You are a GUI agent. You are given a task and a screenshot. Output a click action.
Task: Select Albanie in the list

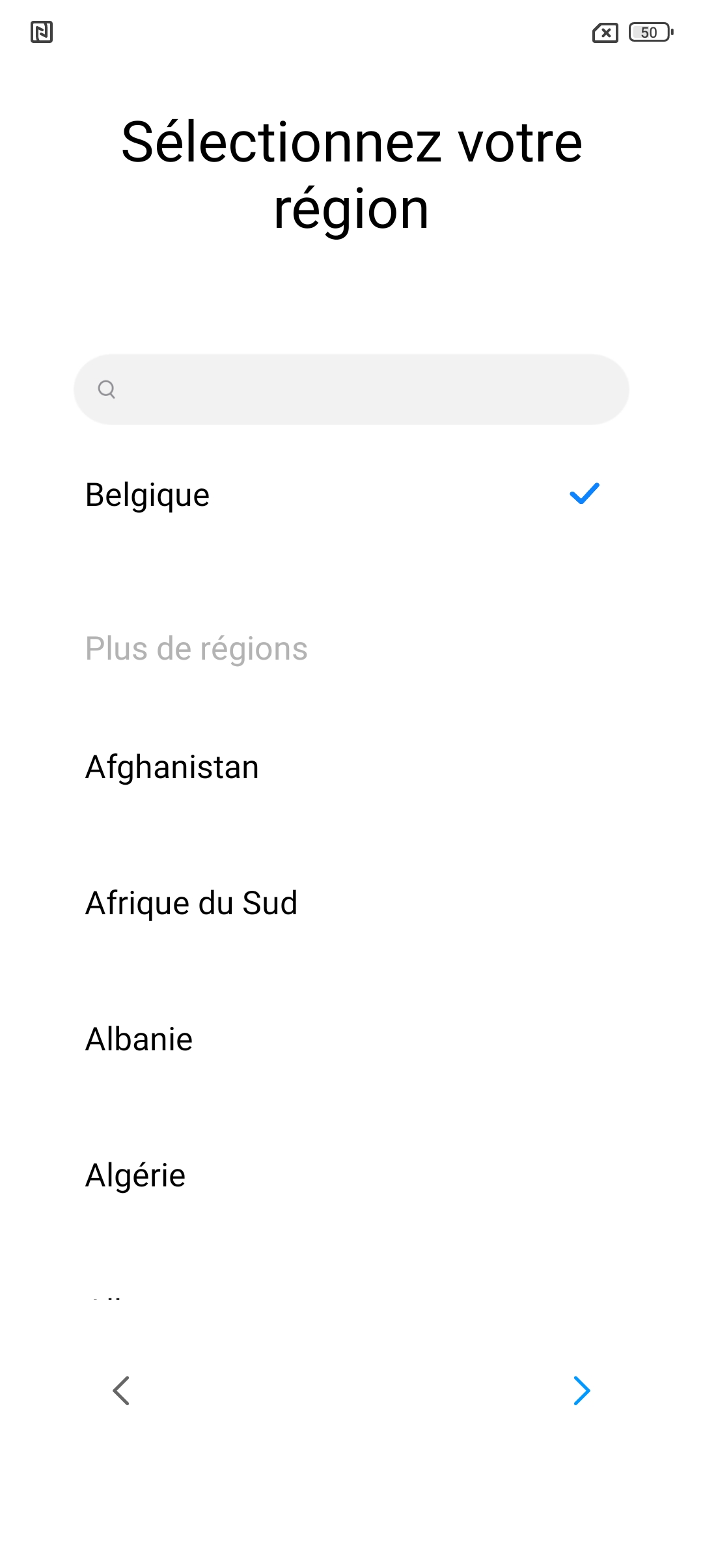pyautogui.click(x=139, y=1039)
